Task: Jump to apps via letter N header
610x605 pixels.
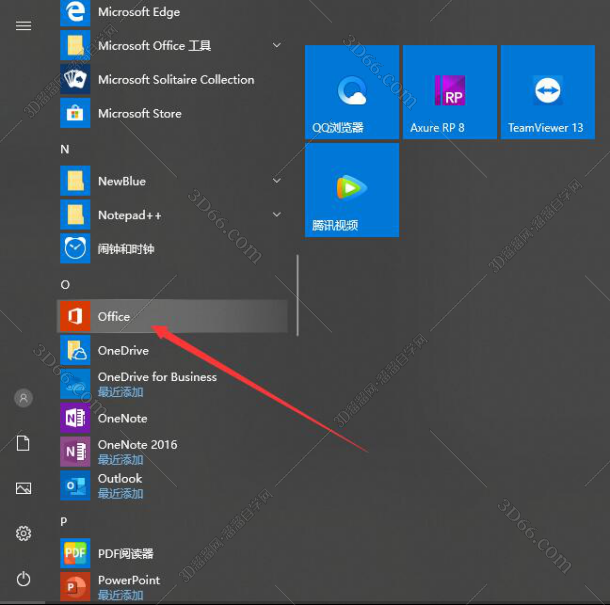Action: (65, 149)
